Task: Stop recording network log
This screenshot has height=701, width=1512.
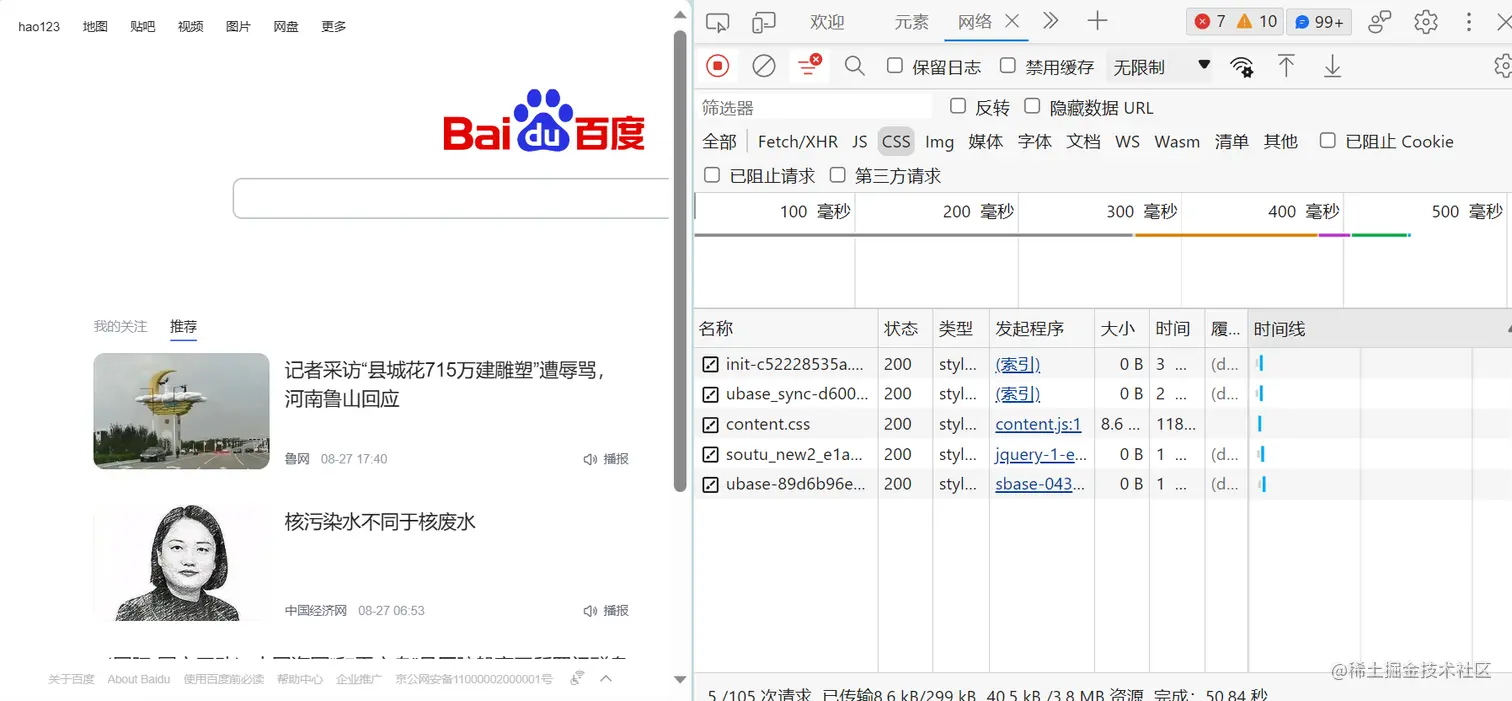Action: 717,66
